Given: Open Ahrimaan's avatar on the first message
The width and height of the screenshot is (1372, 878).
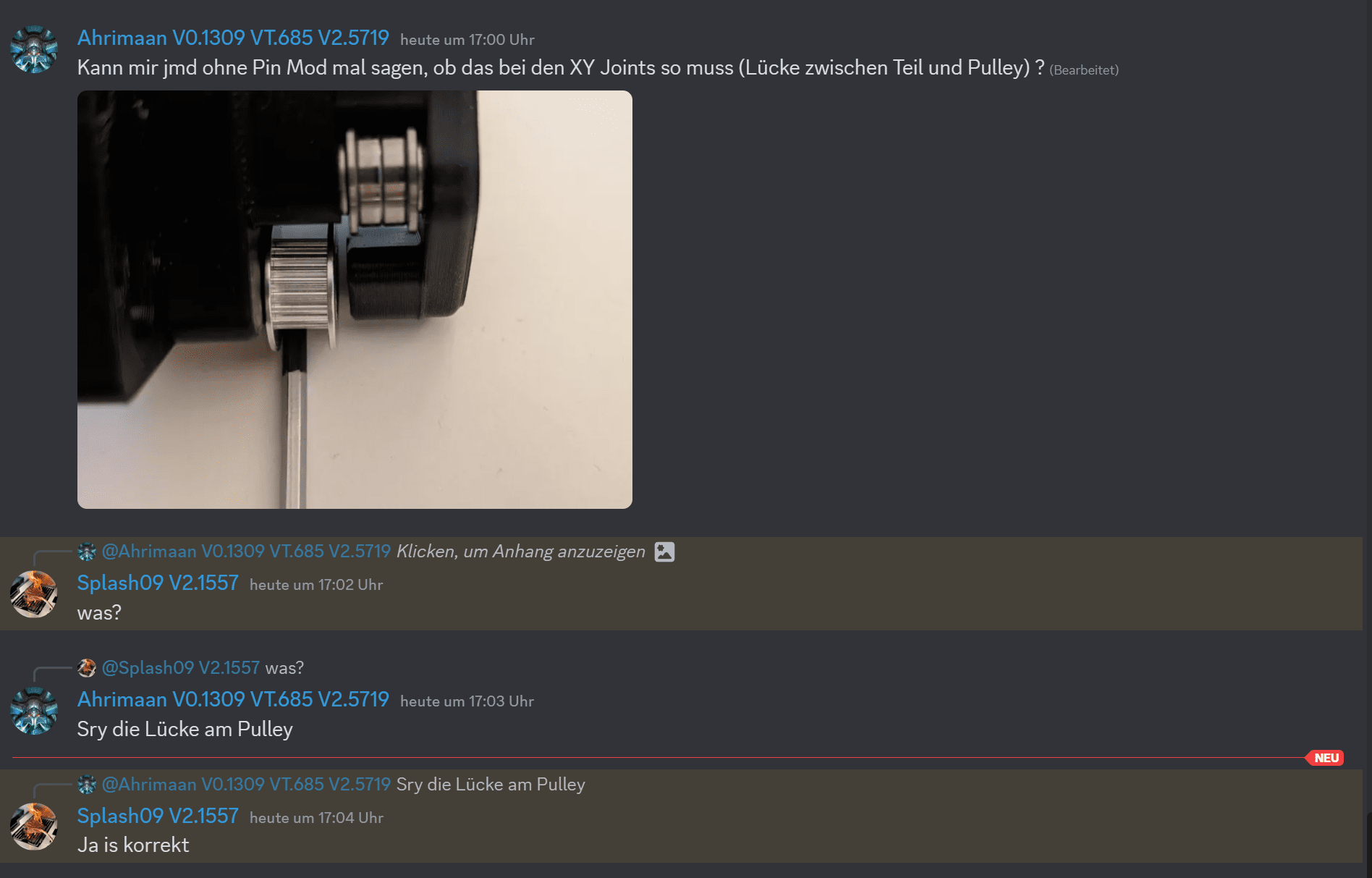Looking at the screenshot, I should [x=34, y=49].
